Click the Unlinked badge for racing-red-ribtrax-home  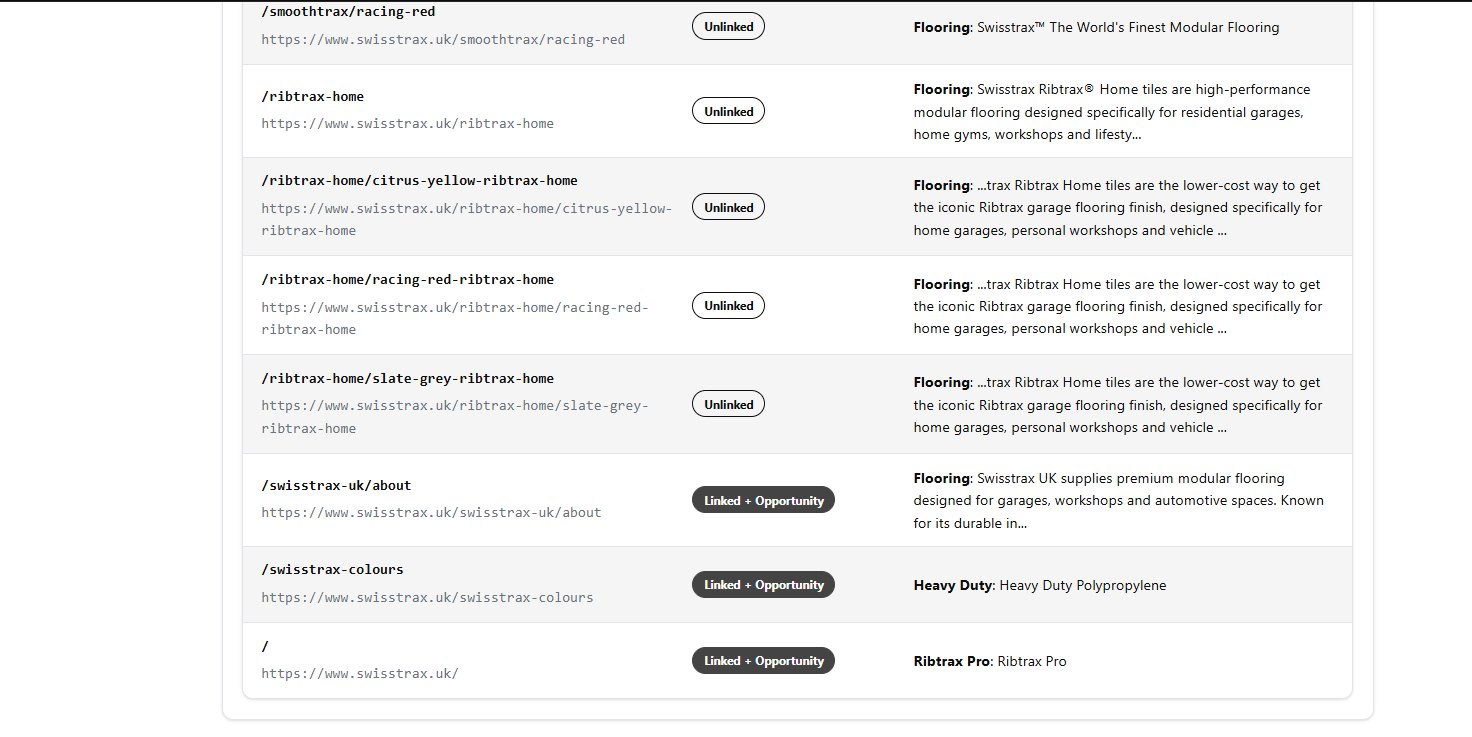pyautogui.click(x=728, y=306)
